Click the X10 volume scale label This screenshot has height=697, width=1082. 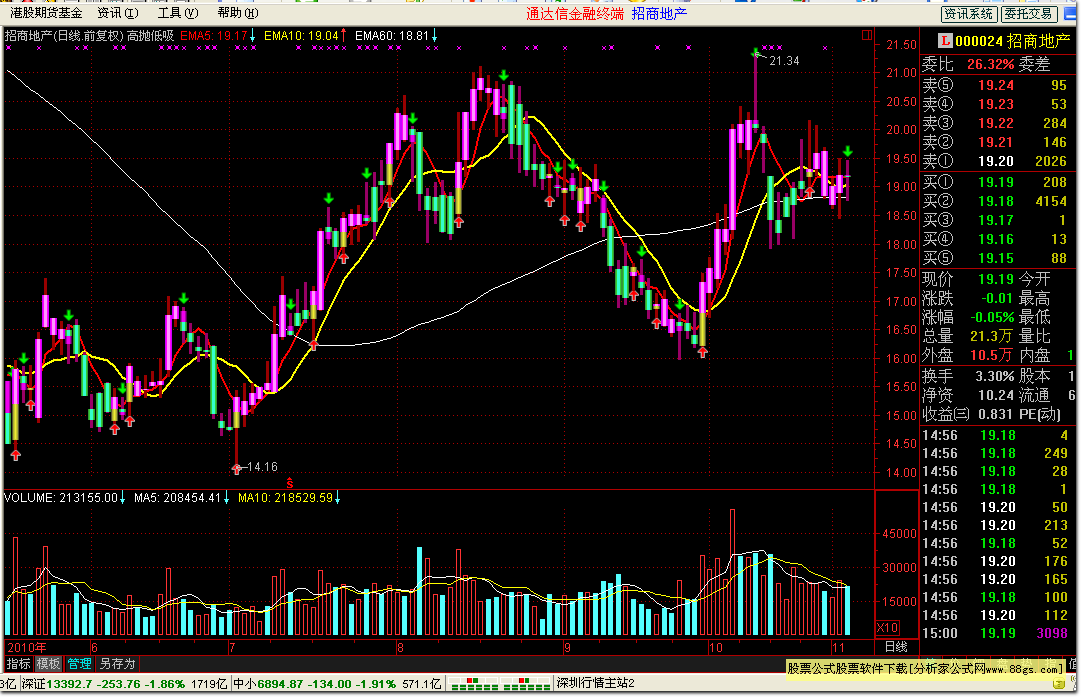pos(887,628)
